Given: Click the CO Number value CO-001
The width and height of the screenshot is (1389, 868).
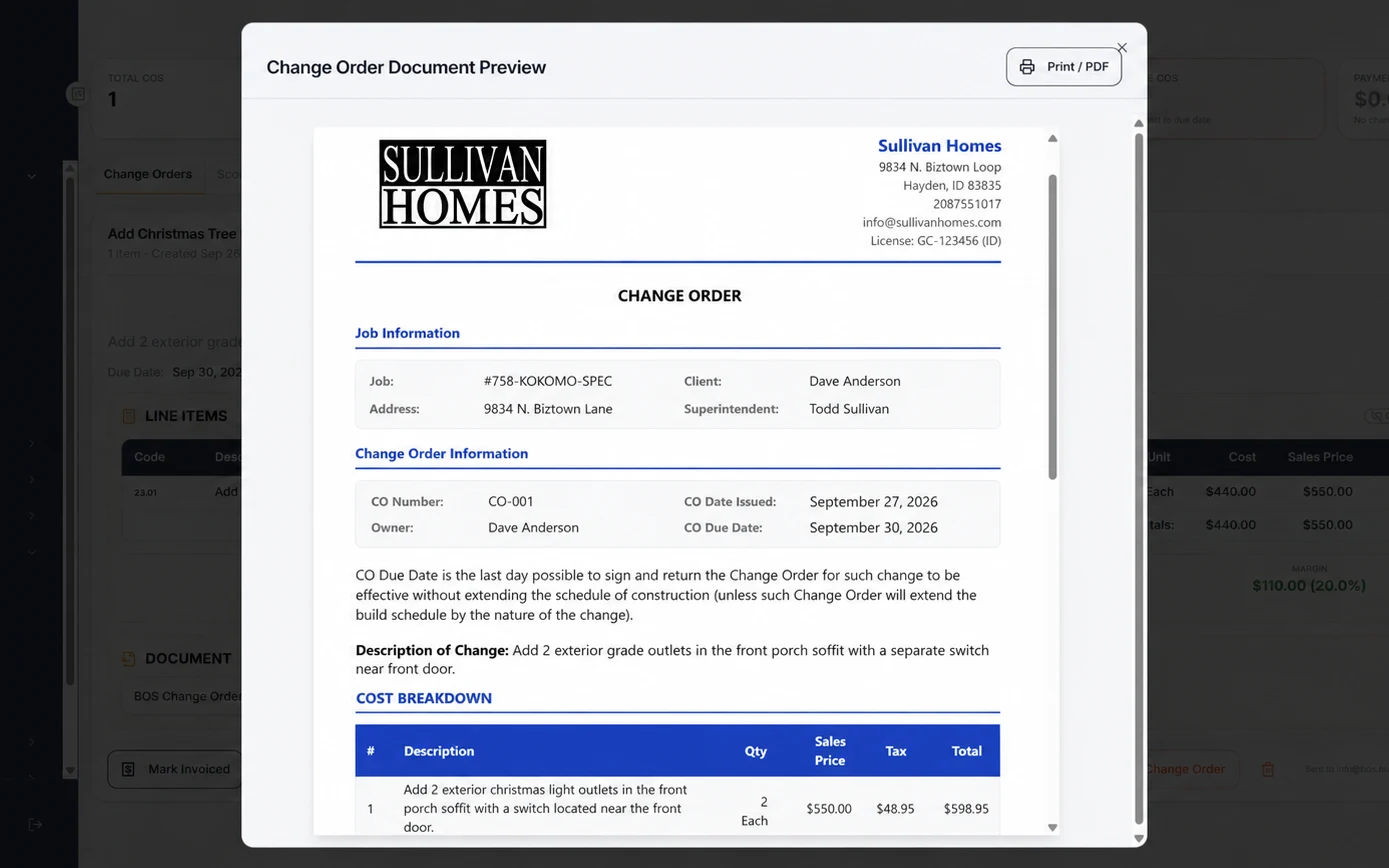Looking at the screenshot, I should click(x=511, y=501).
